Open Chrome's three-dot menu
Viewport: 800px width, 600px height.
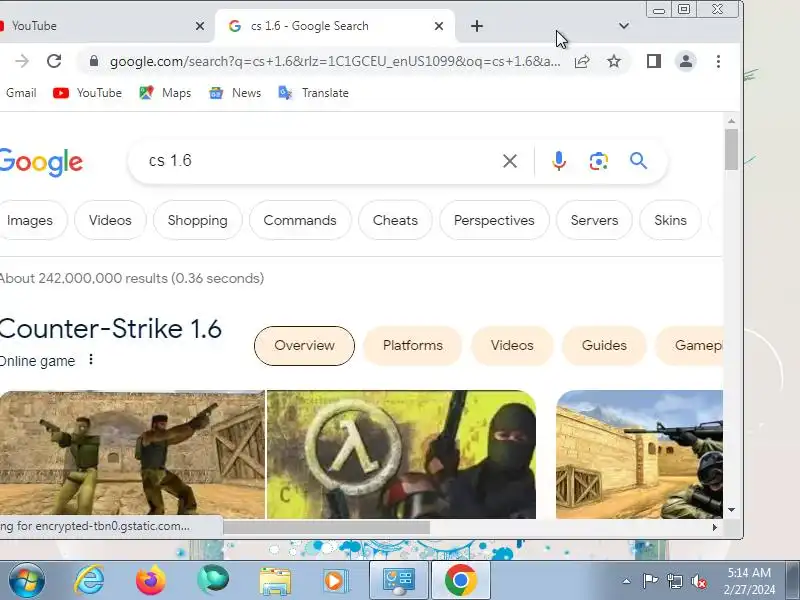point(718,61)
